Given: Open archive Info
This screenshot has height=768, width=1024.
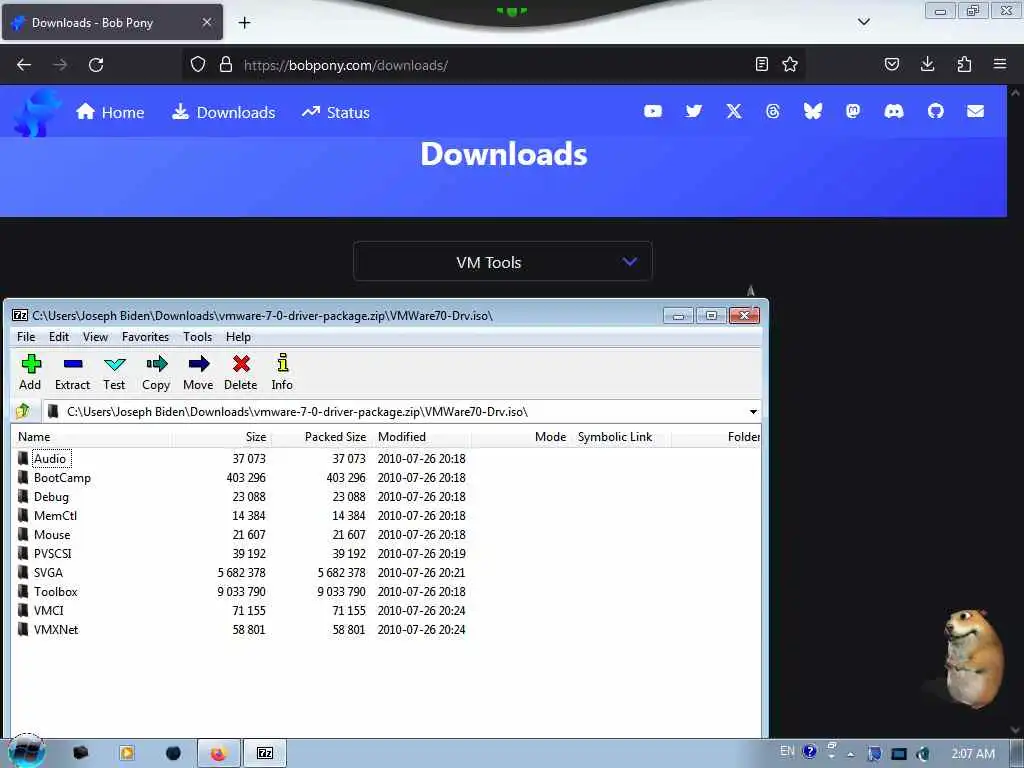Looking at the screenshot, I should tap(282, 372).
